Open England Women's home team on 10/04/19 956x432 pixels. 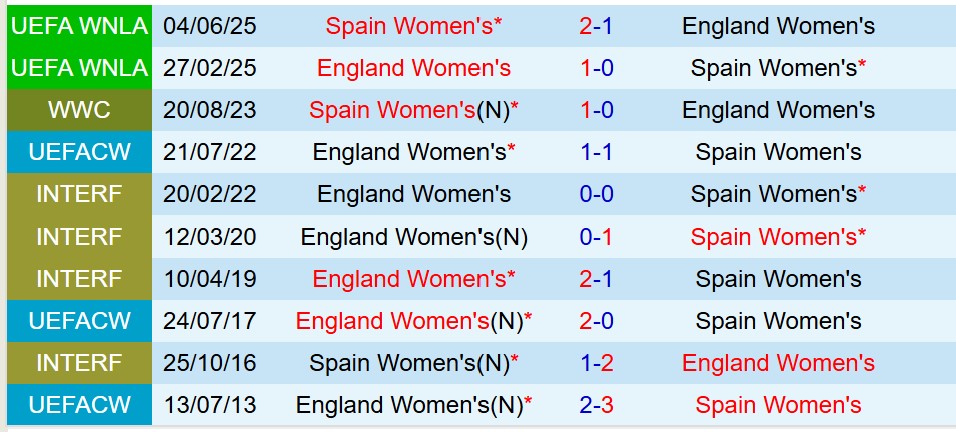(414, 279)
